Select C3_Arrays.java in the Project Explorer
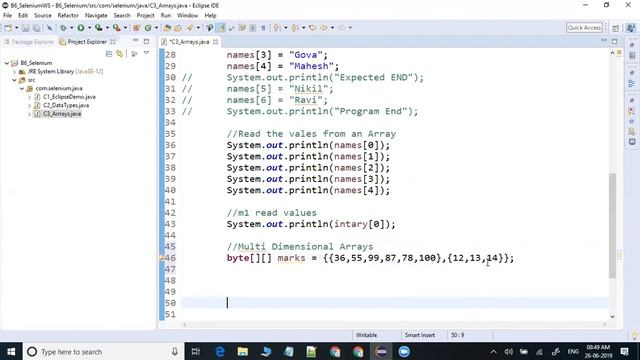Viewport: 640px width, 360px height. (x=62, y=114)
